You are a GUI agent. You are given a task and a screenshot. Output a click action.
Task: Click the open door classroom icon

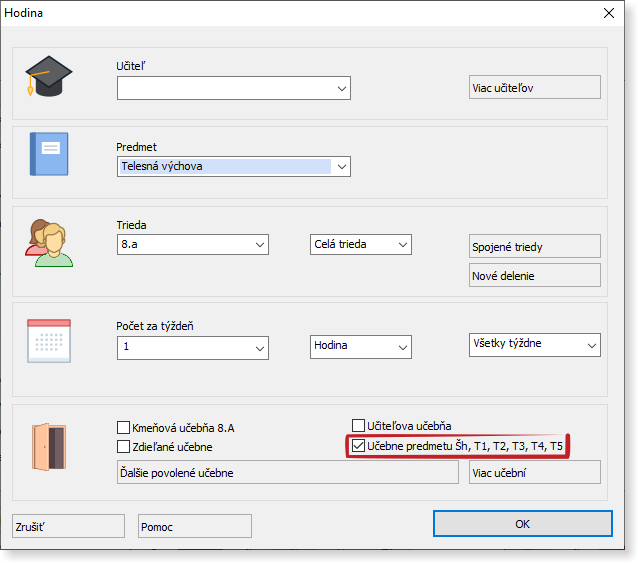point(49,447)
